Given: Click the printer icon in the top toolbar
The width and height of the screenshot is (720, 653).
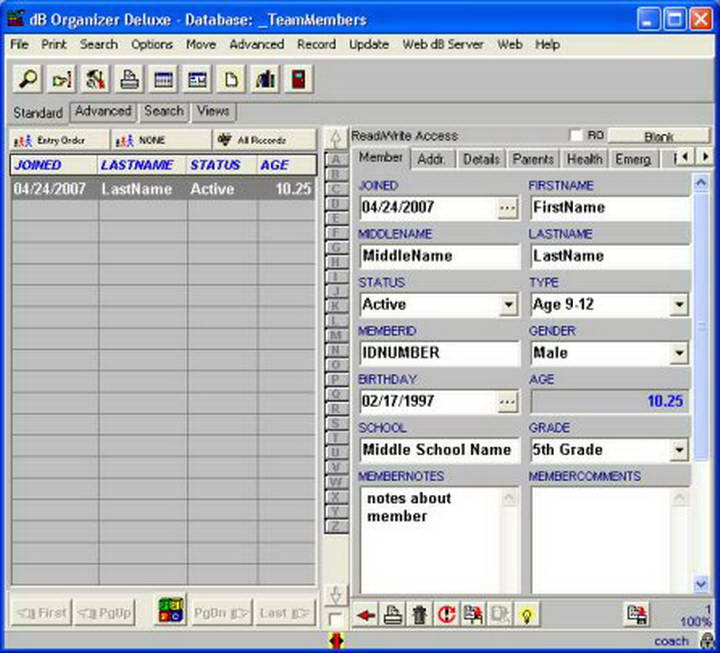Looking at the screenshot, I should [129, 79].
